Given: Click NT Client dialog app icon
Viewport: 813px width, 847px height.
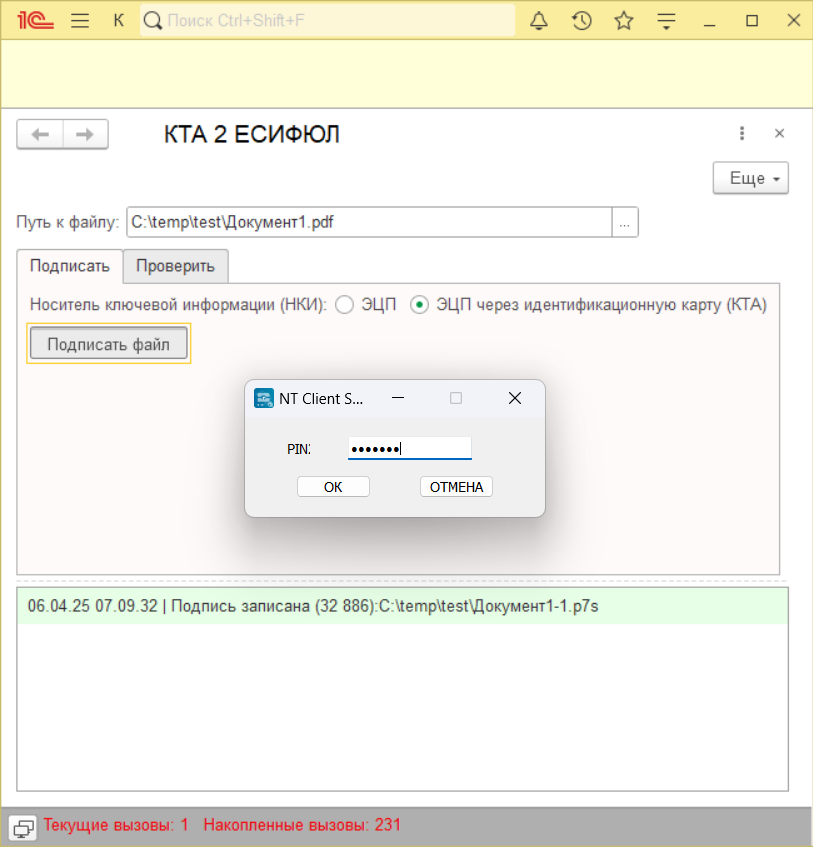Looking at the screenshot, I should coord(264,399).
